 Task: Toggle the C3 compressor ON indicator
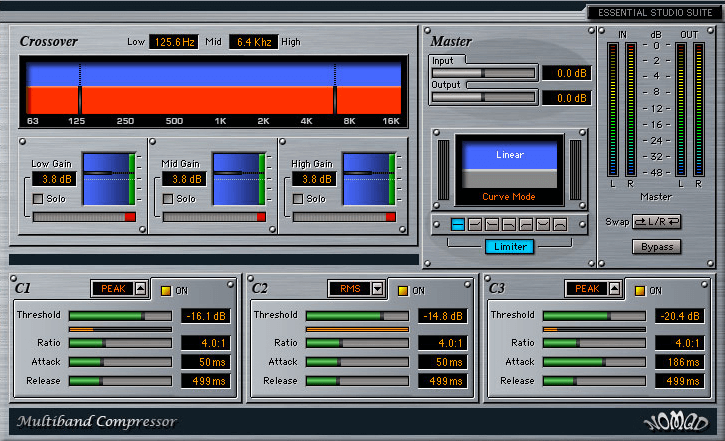point(640,290)
